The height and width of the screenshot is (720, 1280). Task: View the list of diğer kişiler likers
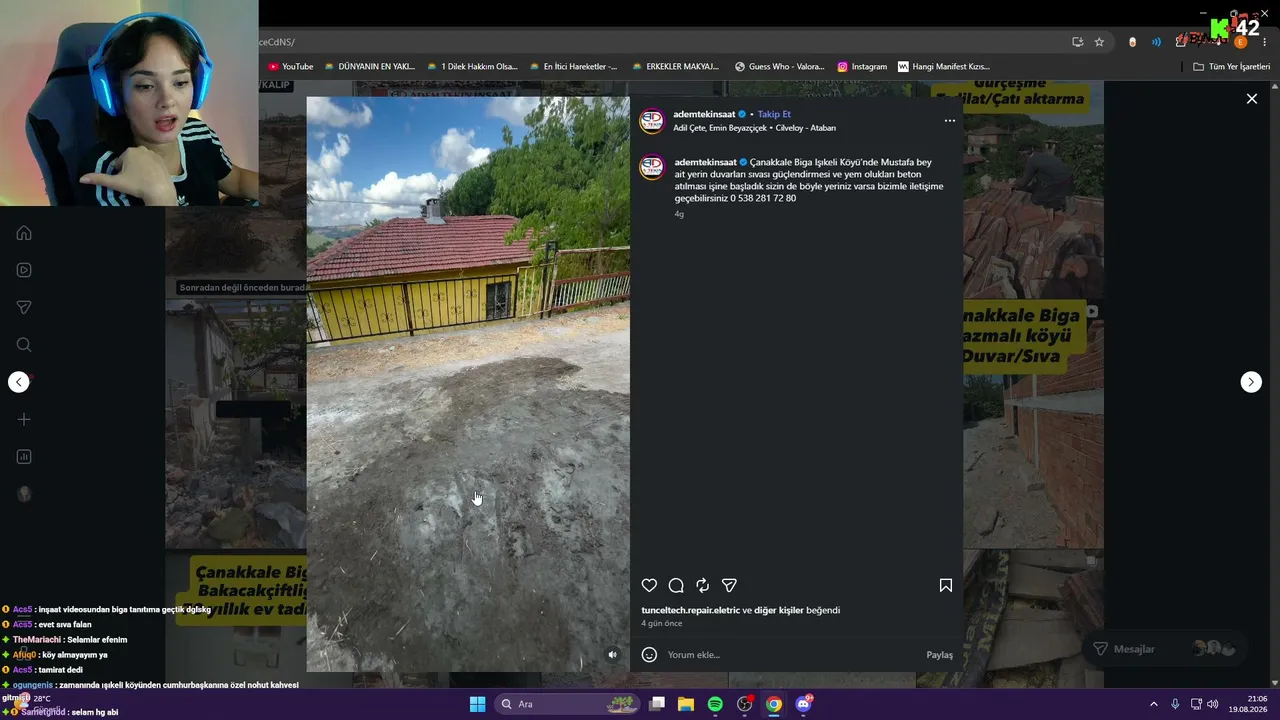779,610
